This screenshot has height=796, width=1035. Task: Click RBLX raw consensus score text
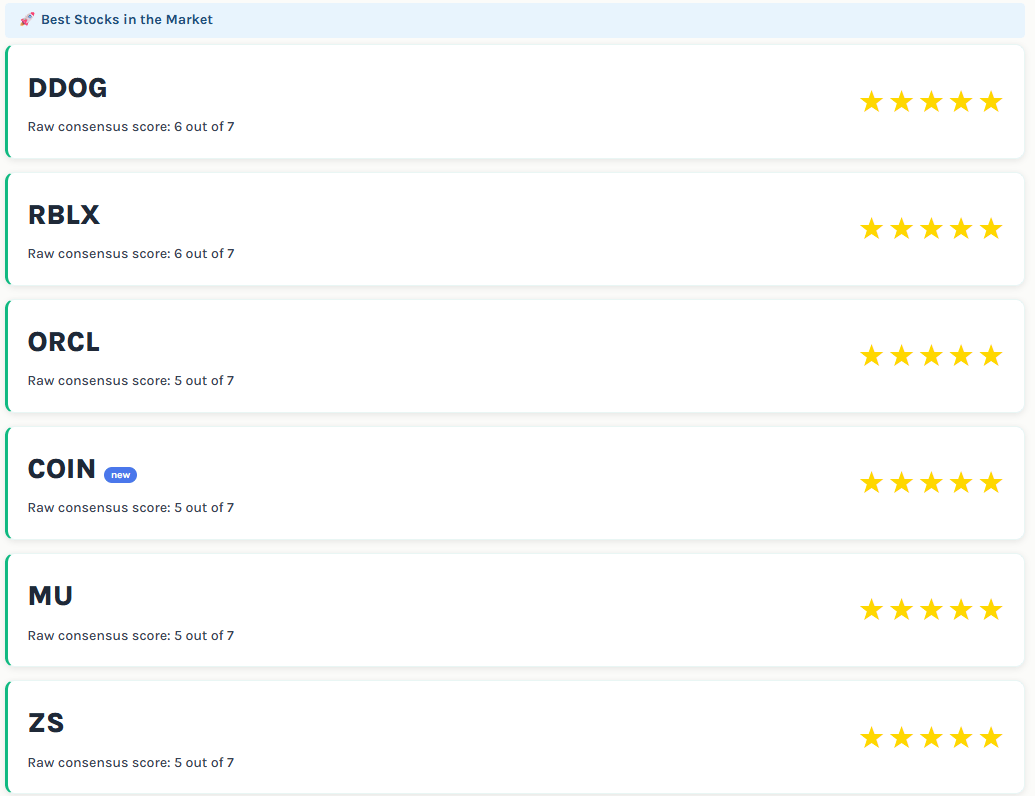point(131,253)
